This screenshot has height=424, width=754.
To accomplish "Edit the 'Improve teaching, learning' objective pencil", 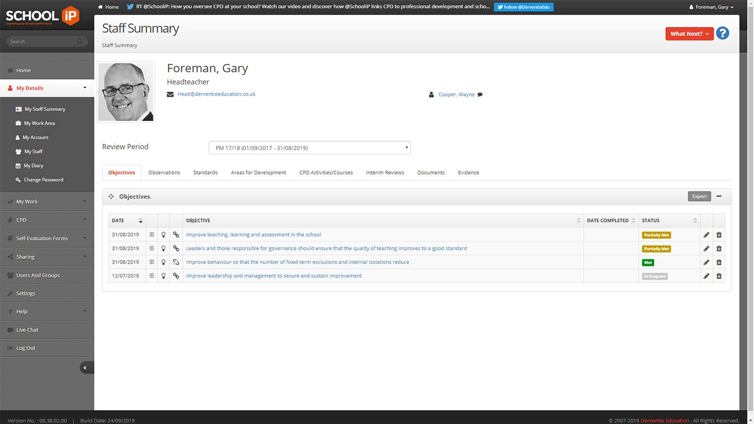I will click(x=706, y=235).
